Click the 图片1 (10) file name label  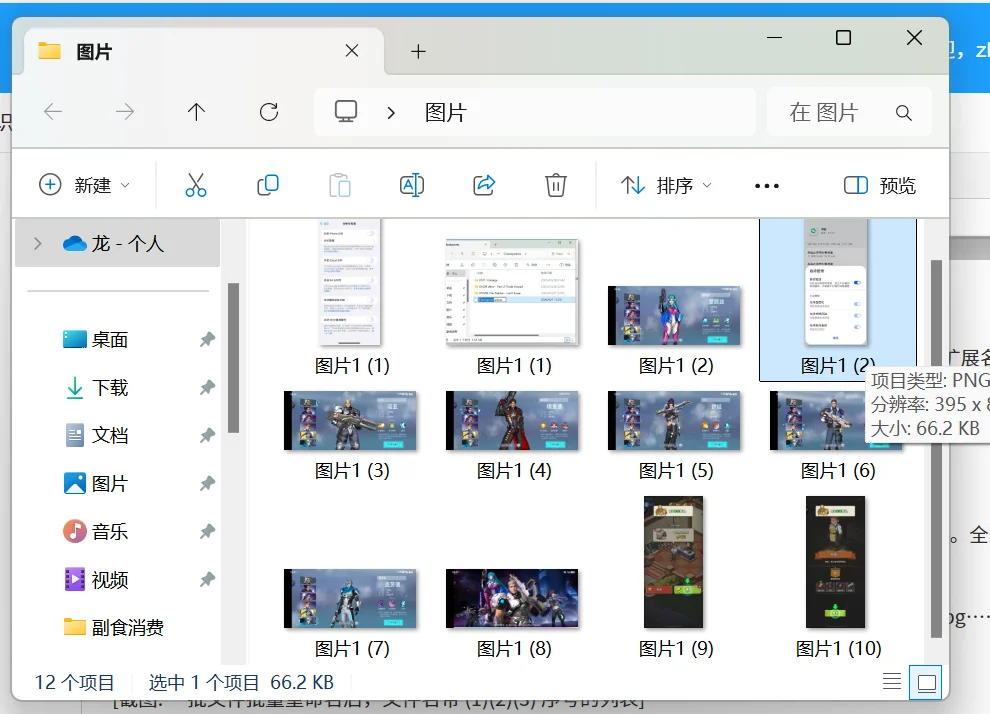point(838,648)
